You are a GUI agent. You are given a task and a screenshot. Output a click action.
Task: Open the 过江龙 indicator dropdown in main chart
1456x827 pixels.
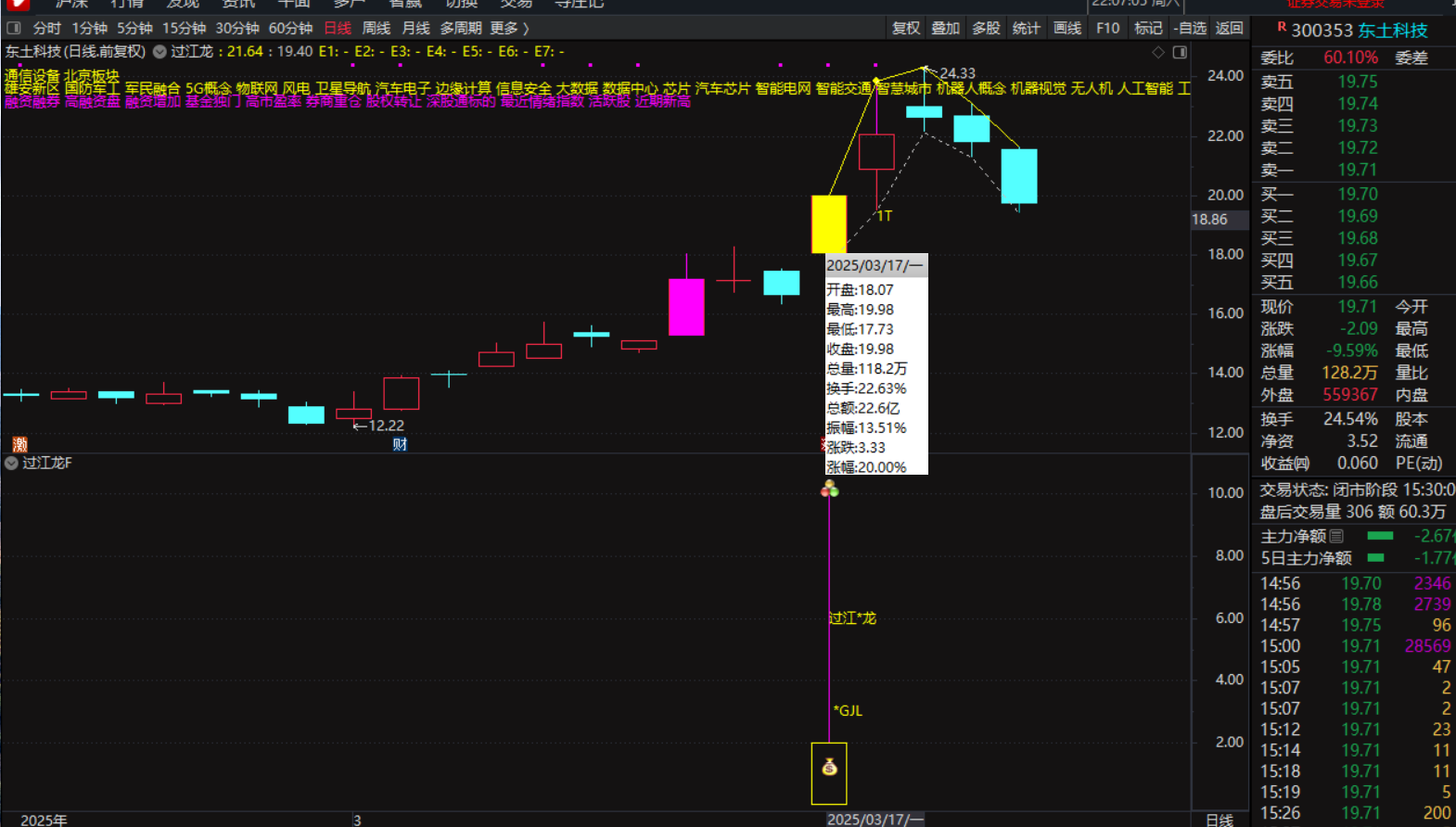click(x=160, y=52)
